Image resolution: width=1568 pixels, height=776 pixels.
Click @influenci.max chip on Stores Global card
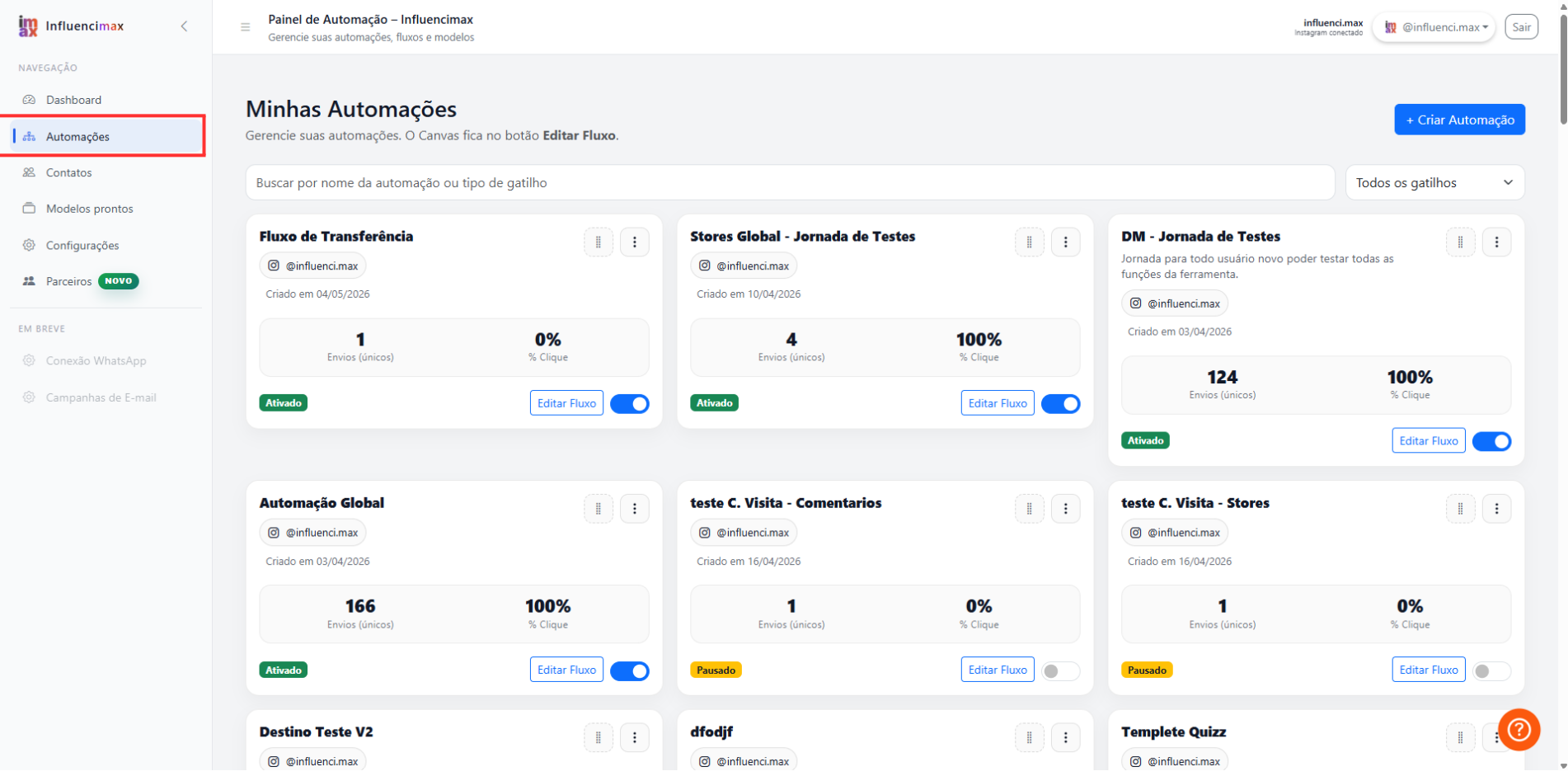pos(744,266)
